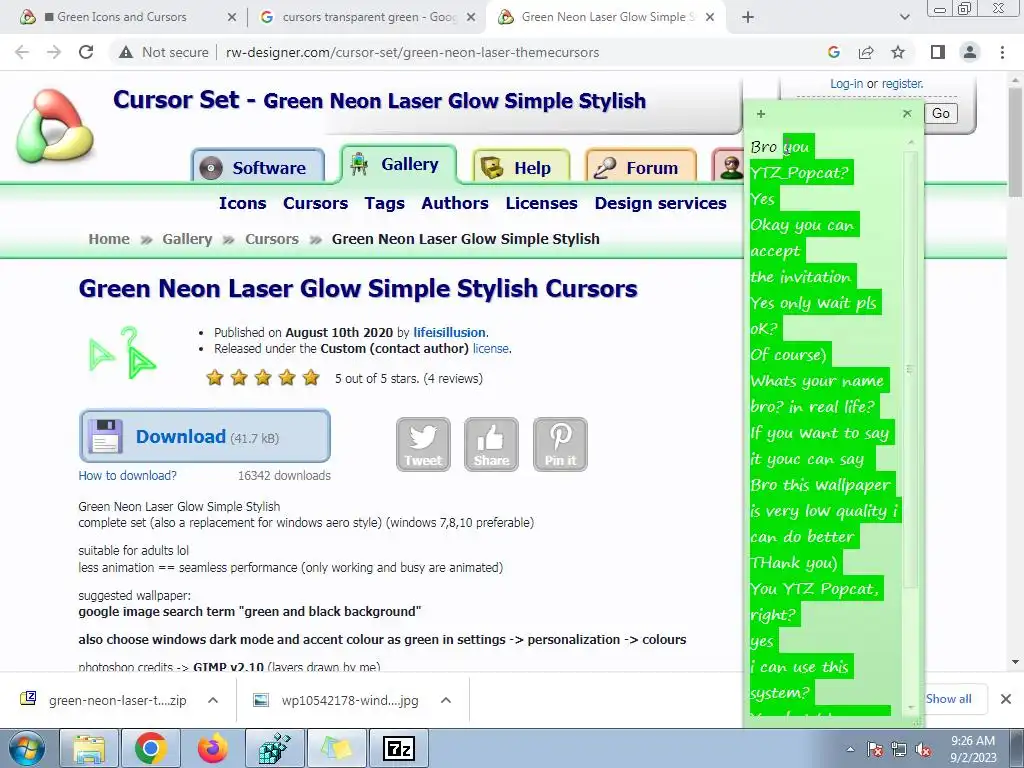The height and width of the screenshot is (768, 1024).
Task: Open the Cursors submenu link
Action: click(x=315, y=203)
